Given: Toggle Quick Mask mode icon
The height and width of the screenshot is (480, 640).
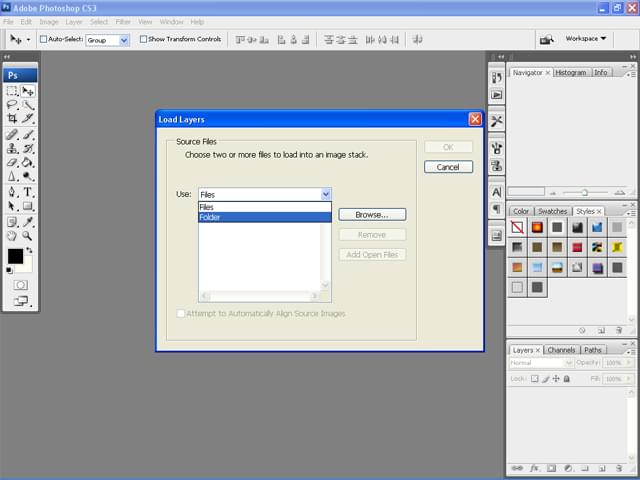Looking at the screenshot, I should click(x=20, y=285).
